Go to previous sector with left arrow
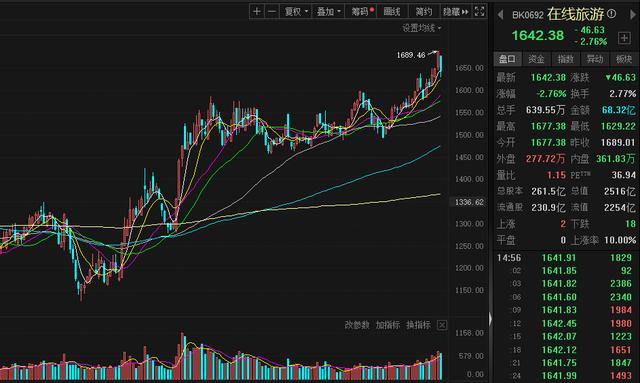 tap(500, 15)
